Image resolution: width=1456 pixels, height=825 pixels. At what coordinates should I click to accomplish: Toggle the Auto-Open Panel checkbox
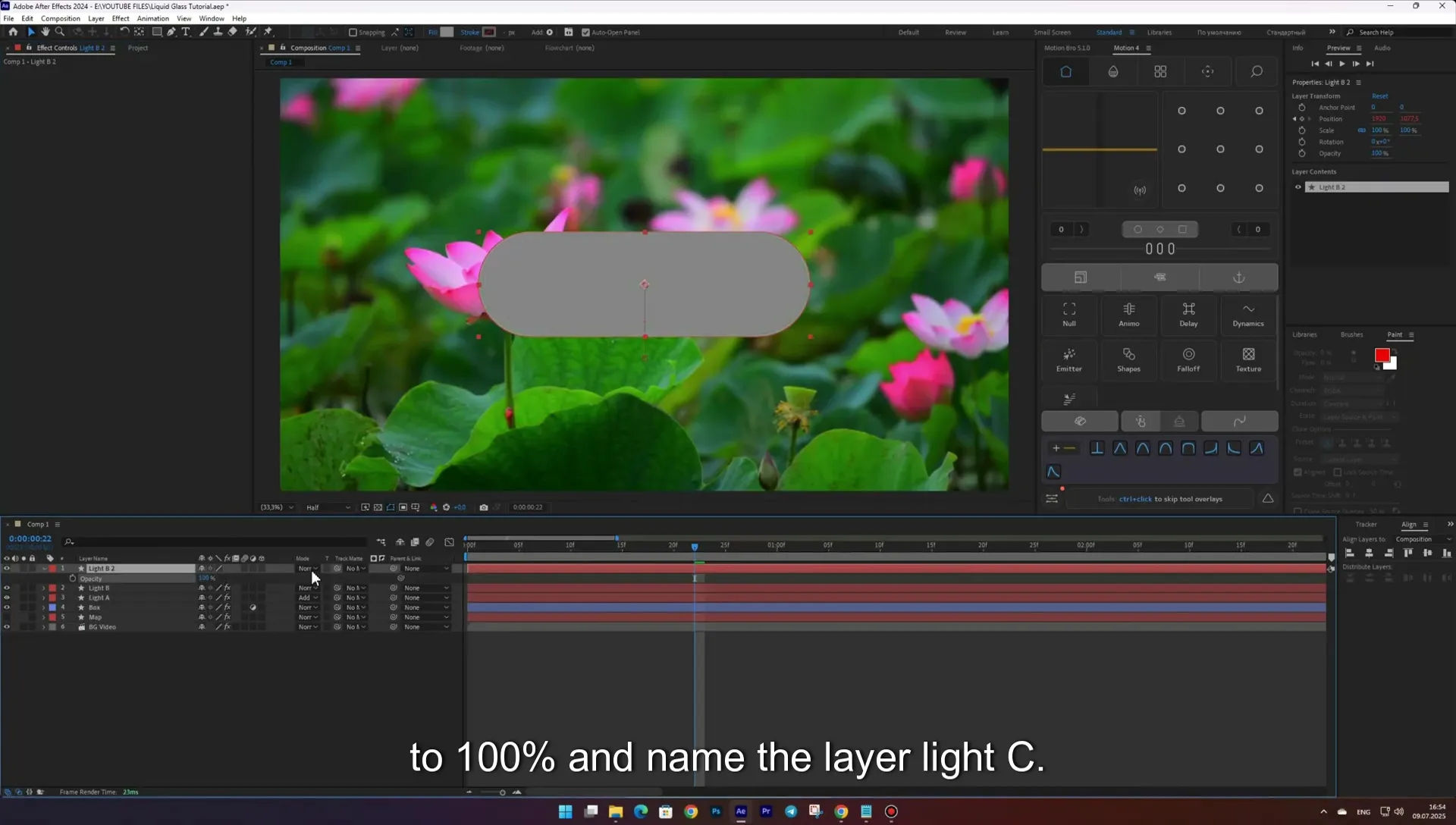(585, 33)
